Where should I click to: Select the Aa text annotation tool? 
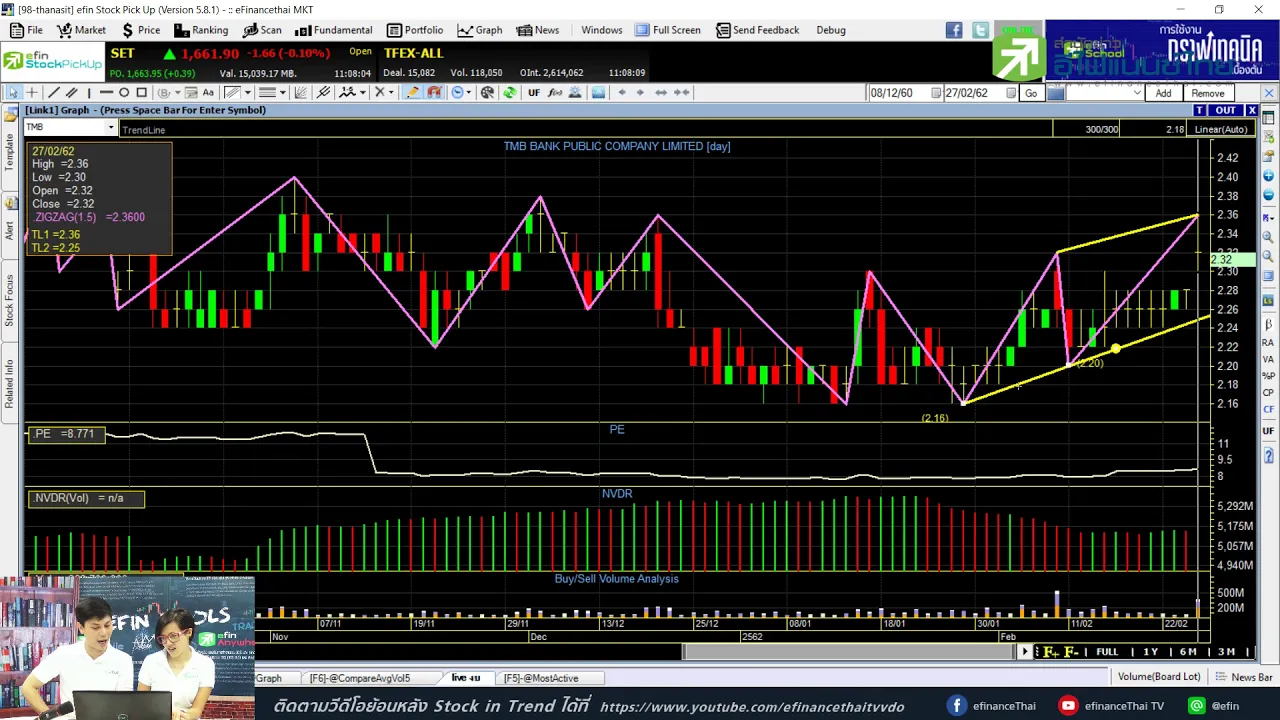pyautogui.click(x=208, y=92)
